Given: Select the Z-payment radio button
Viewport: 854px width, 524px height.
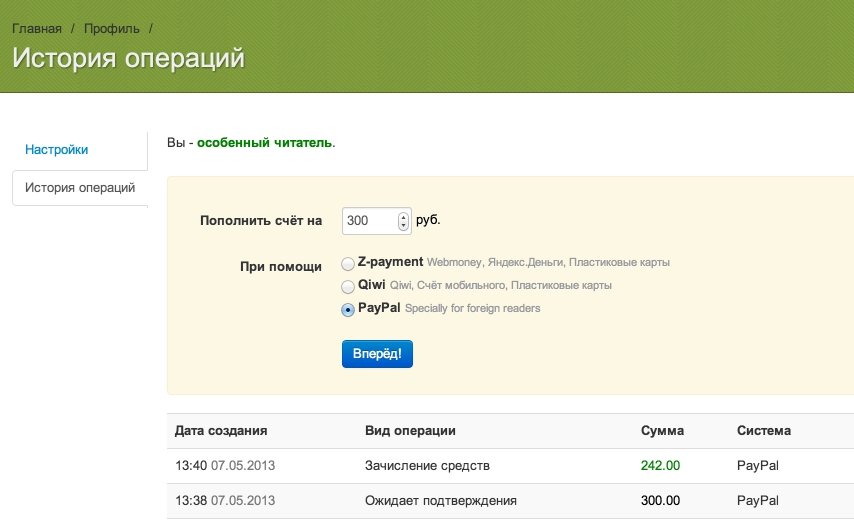Looking at the screenshot, I should 347,264.
